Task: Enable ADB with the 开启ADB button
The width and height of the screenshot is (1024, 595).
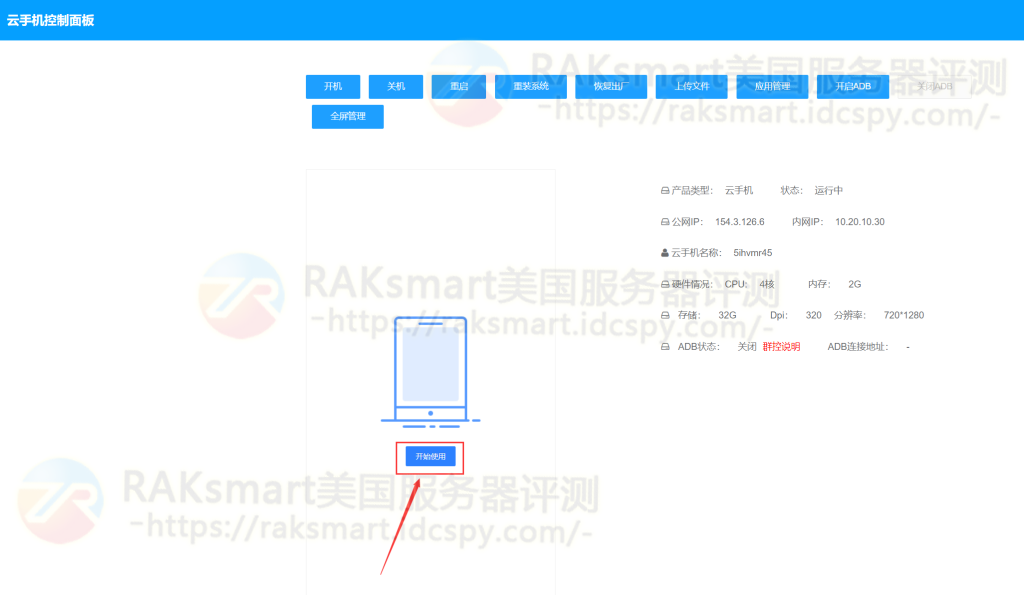Action: click(x=853, y=86)
